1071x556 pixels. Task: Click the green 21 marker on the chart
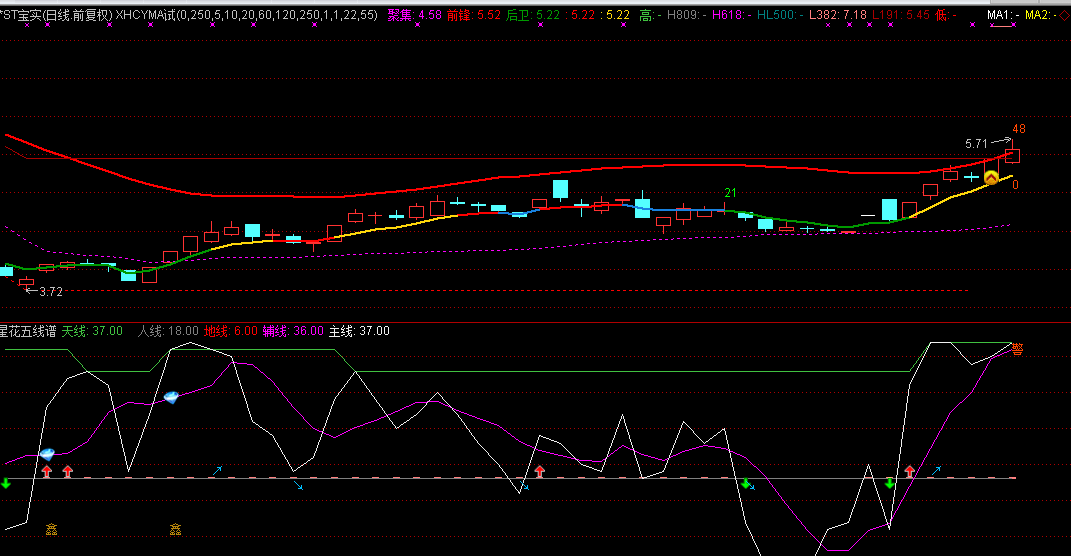point(731,193)
